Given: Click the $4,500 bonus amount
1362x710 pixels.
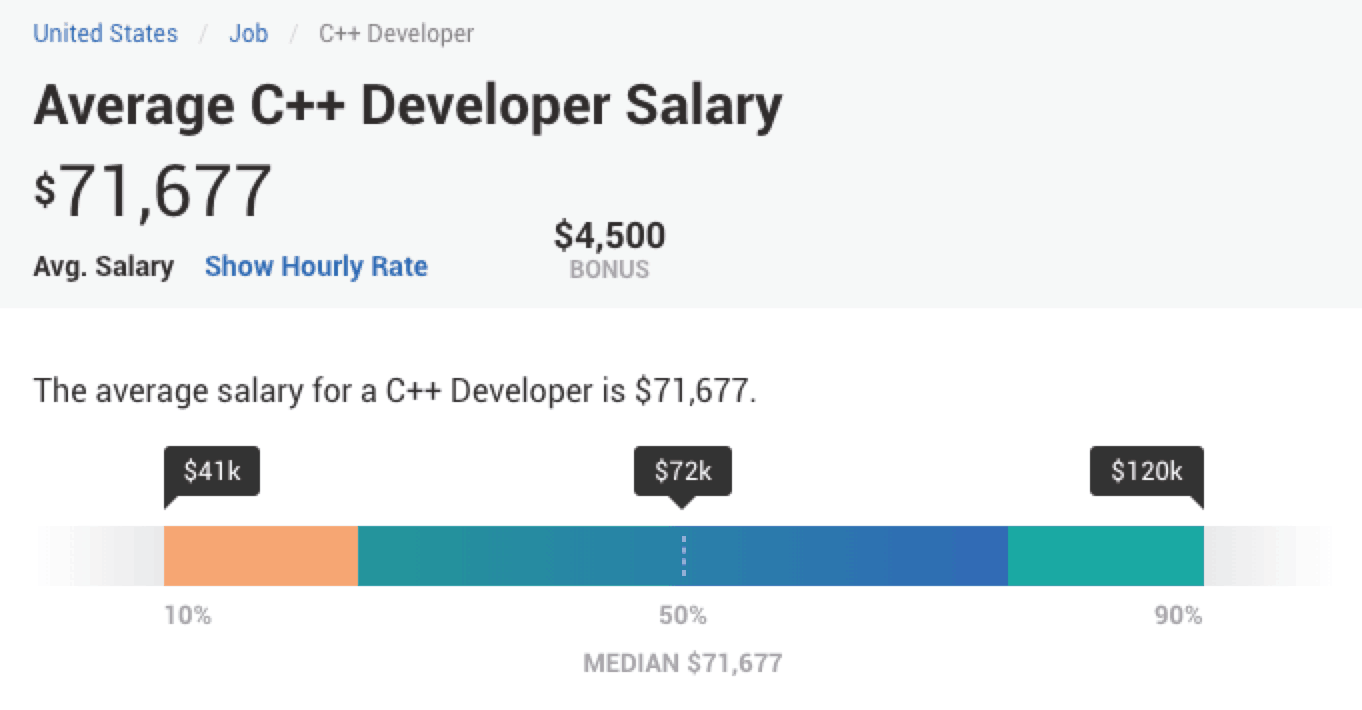Looking at the screenshot, I should pos(609,236).
